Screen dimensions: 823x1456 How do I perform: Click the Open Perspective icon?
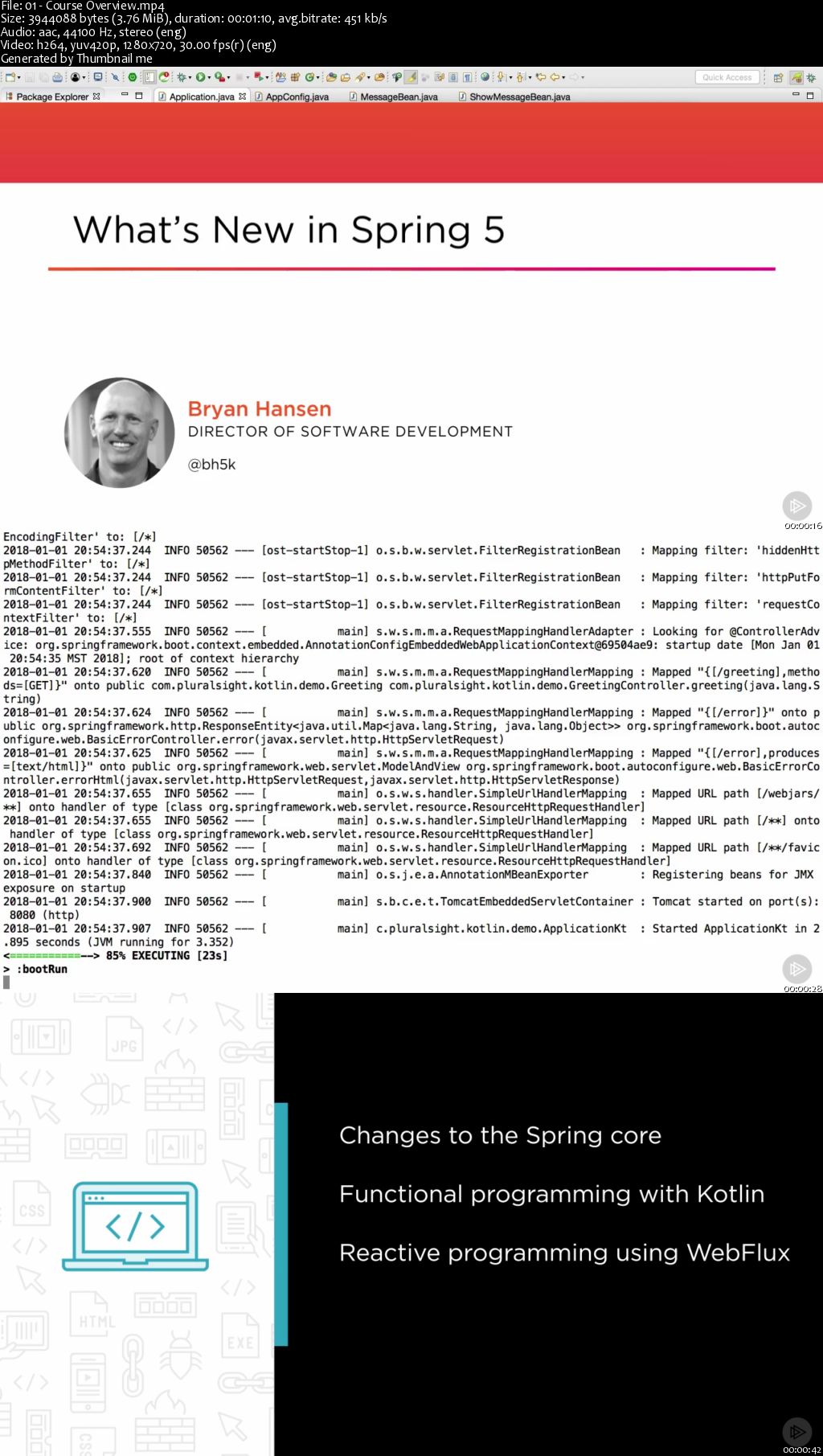tap(778, 78)
